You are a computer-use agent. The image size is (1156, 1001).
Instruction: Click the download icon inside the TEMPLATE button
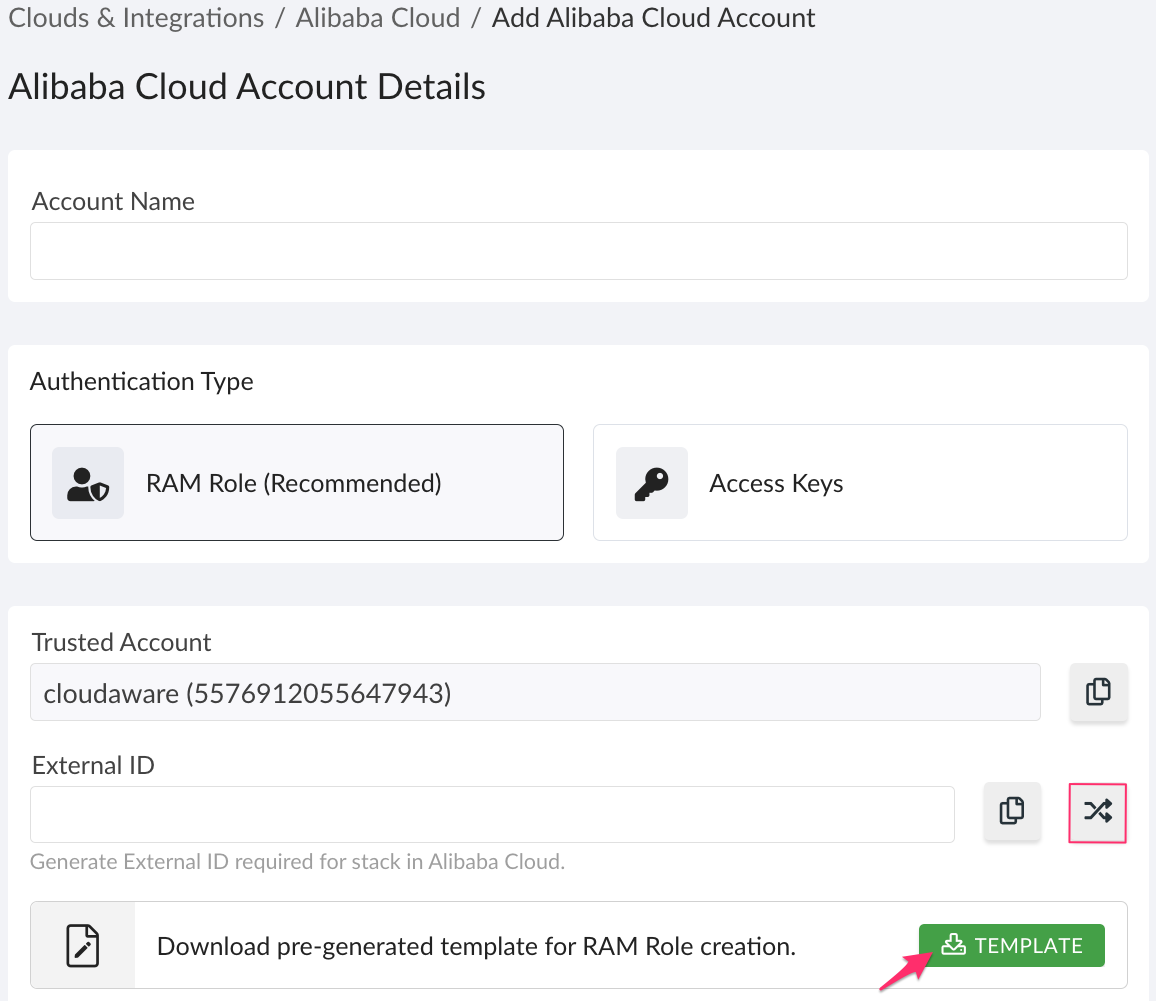pyautogui.click(x=953, y=944)
